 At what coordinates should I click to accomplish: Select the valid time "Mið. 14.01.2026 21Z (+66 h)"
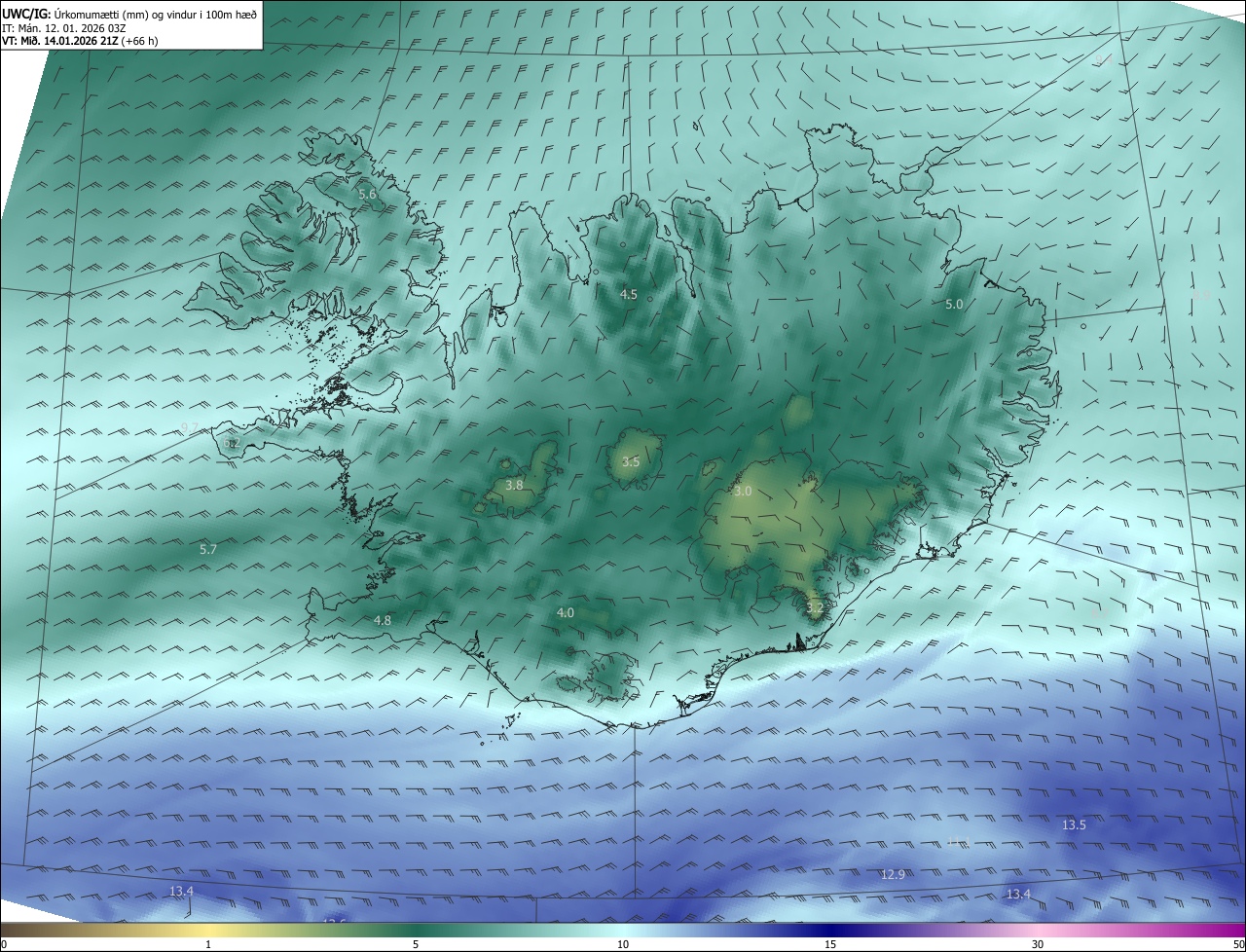[88, 41]
